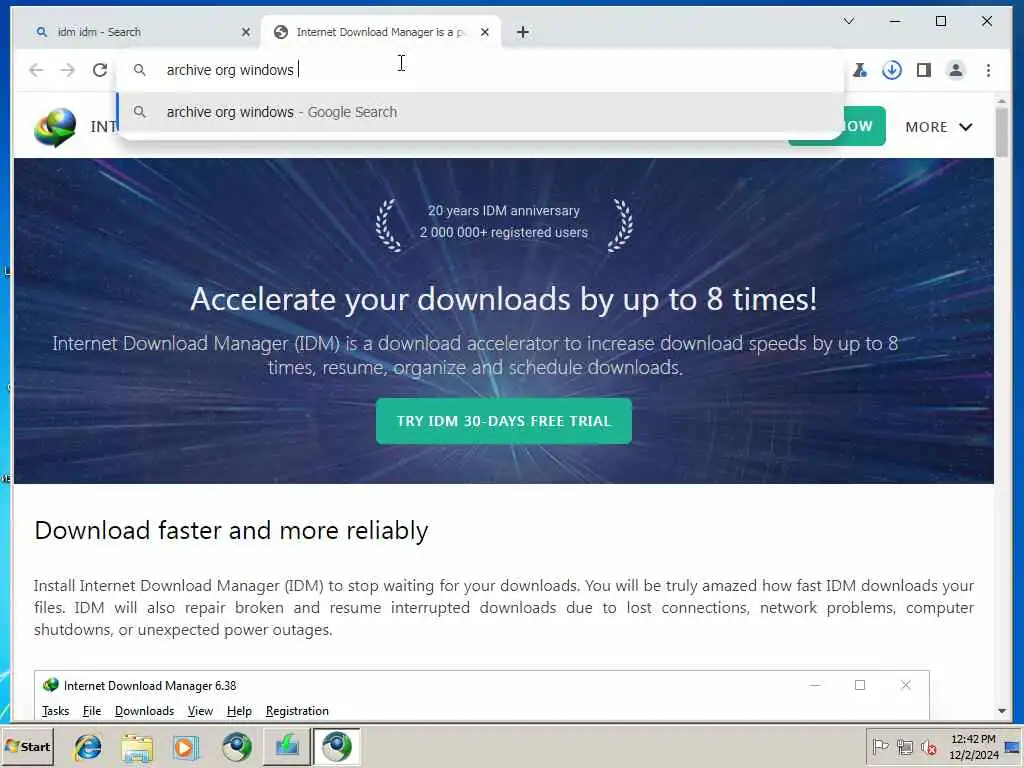
Task: Open the green arrow taskbar app
Action: coord(287,746)
